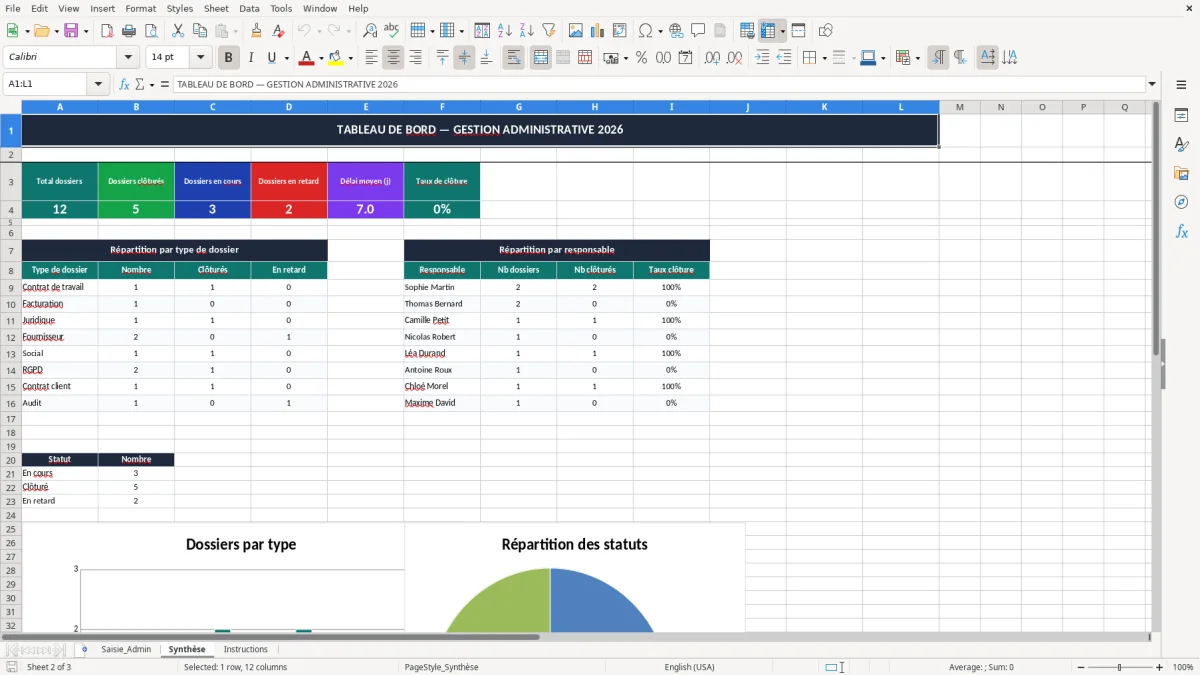Toggle Wrap Text button
1200x675 pixels.
[513, 58]
